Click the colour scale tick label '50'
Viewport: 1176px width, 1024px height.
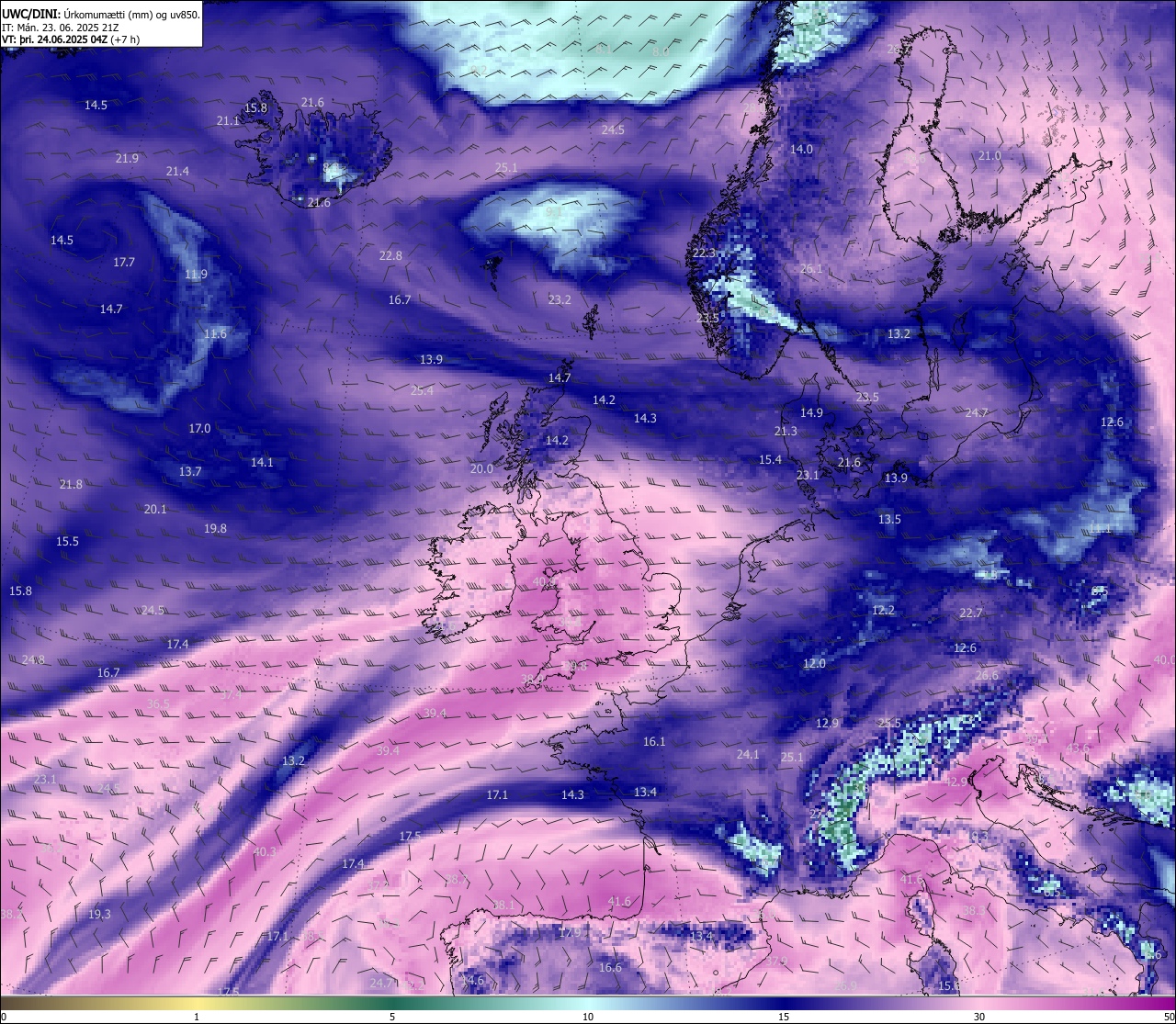pyautogui.click(x=1169, y=1017)
